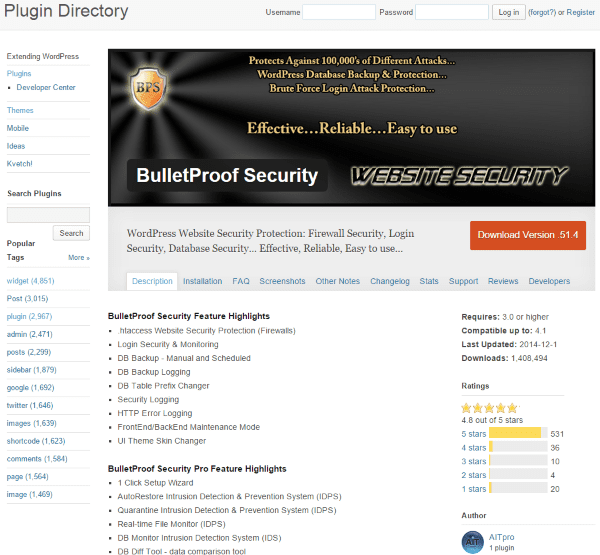Click Download Version .51.4 button

[x=528, y=235]
